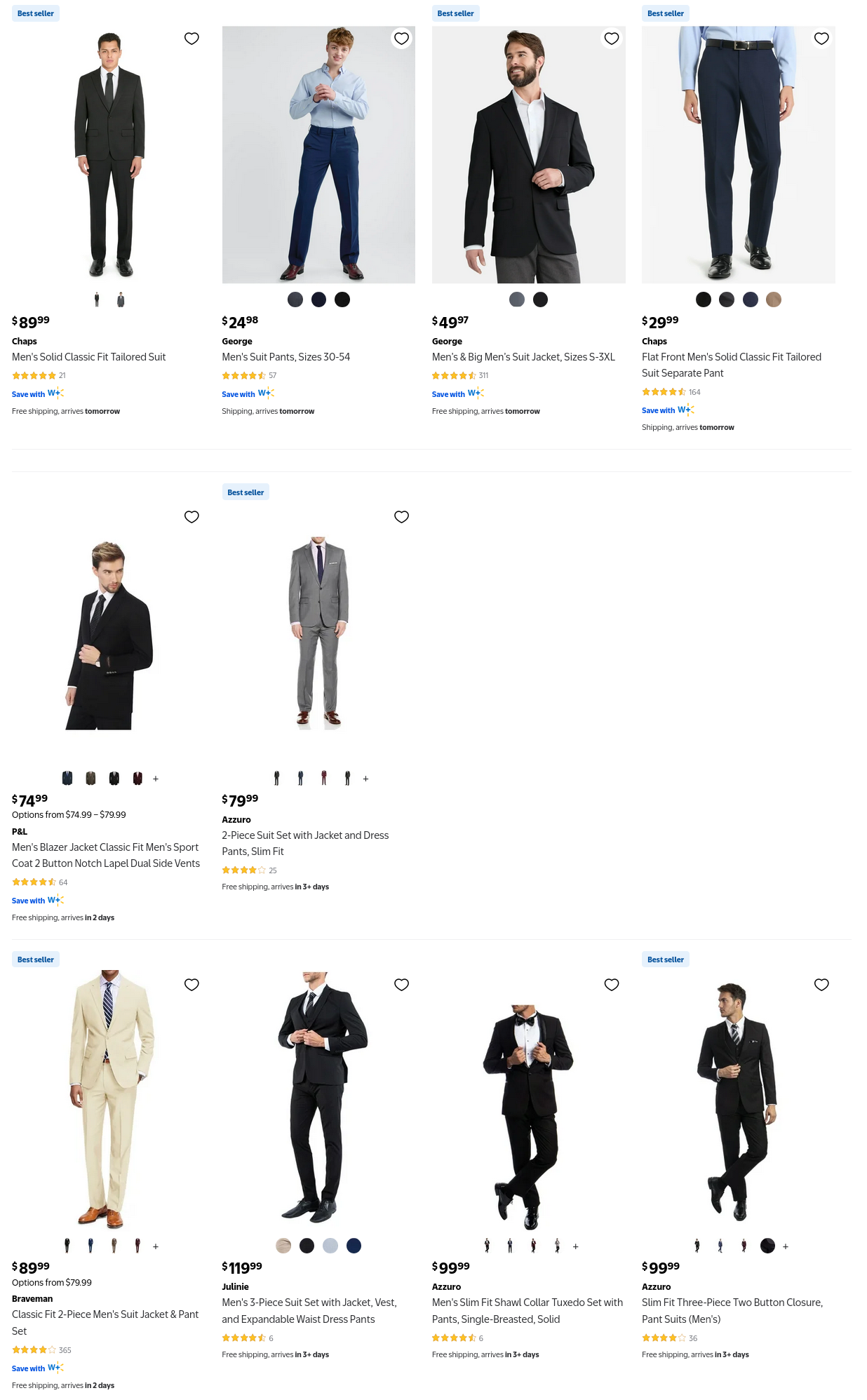Screen dimensions: 867x1400
Task: Heart the Braveman beige suit
Action: click(x=191, y=985)
